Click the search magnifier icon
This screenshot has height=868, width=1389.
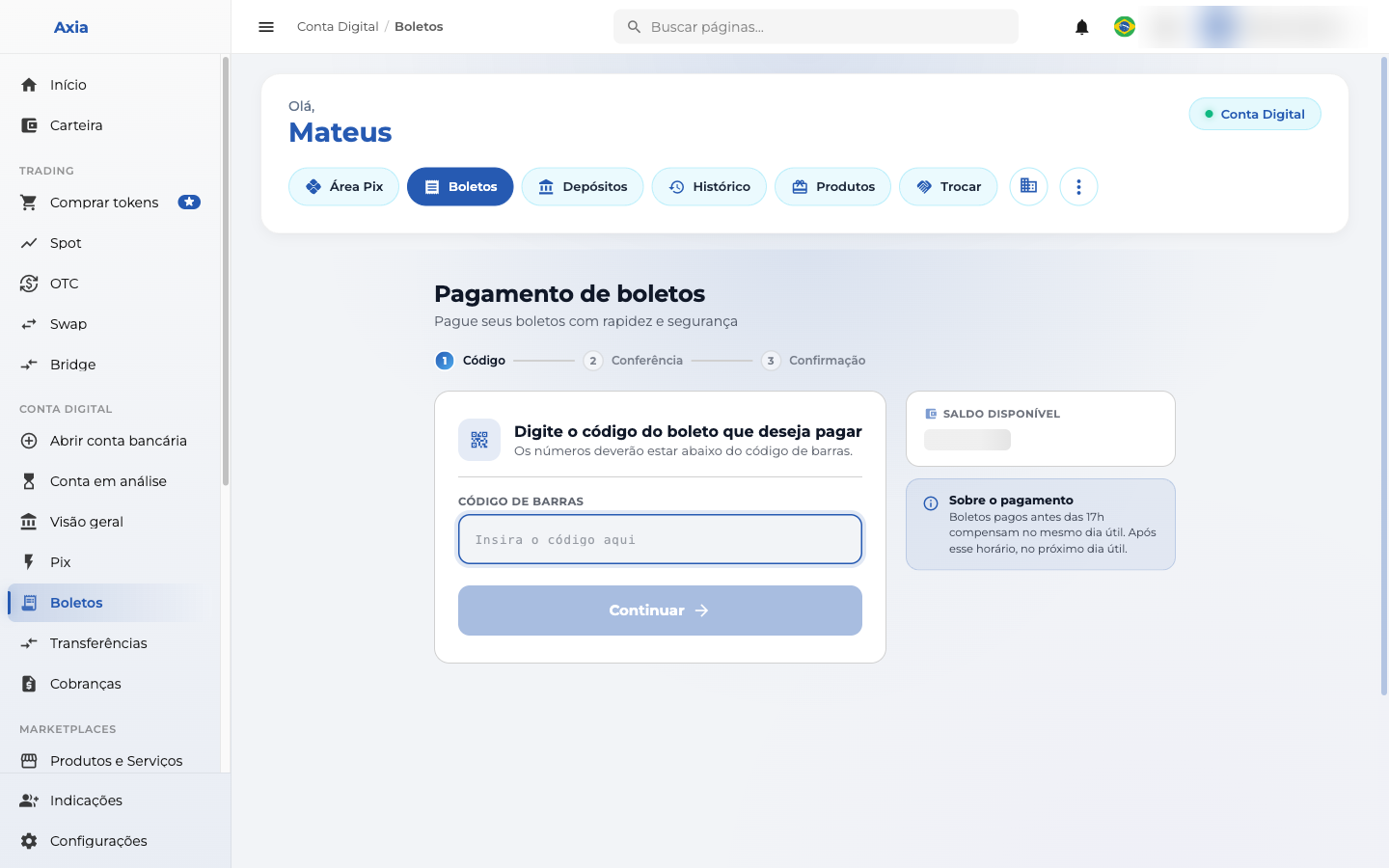point(634,27)
